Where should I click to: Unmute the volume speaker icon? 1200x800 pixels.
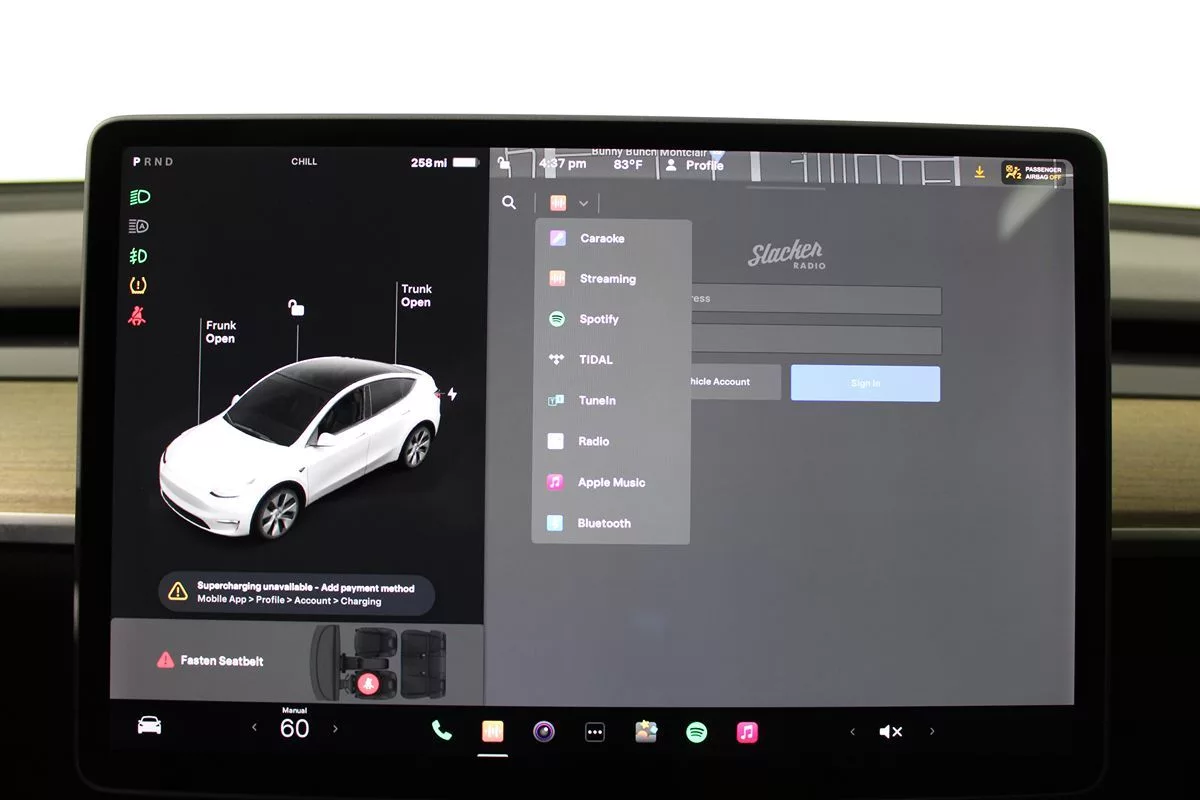pyautogui.click(x=890, y=732)
